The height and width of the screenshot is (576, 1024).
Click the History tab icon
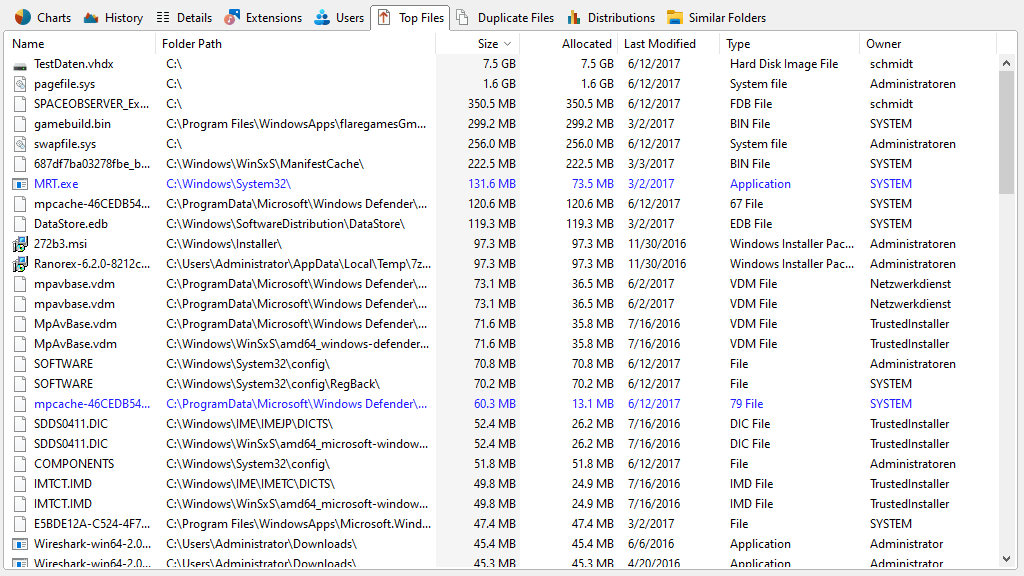point(91,17)
